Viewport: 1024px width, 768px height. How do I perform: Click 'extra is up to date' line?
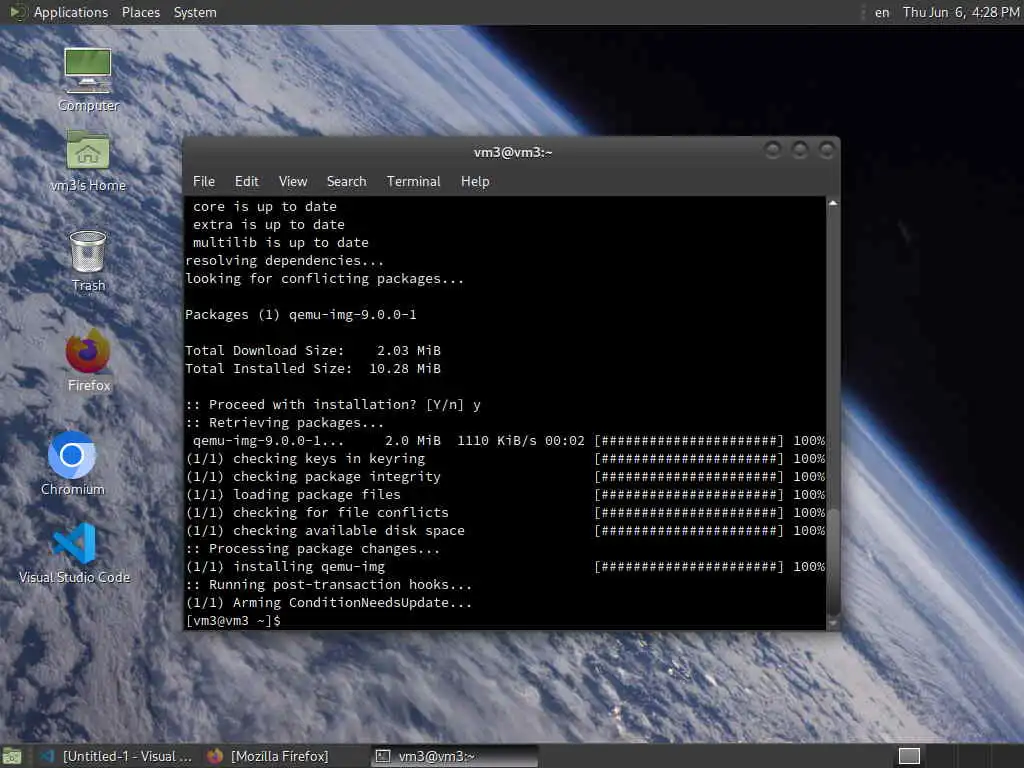click(268, 225)
